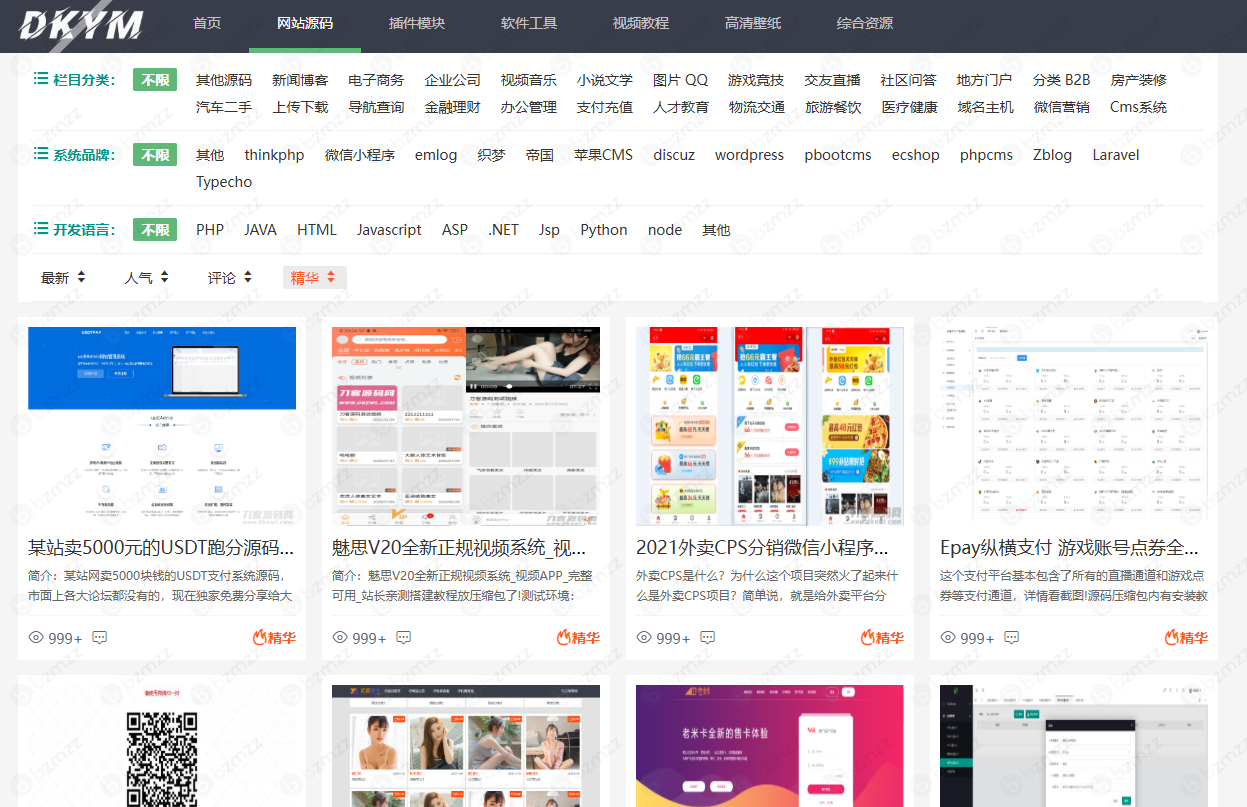Click the DKYM site logo
Image resolution: width=1247 pixels, height=807 pixels.
tap(81, 25)
